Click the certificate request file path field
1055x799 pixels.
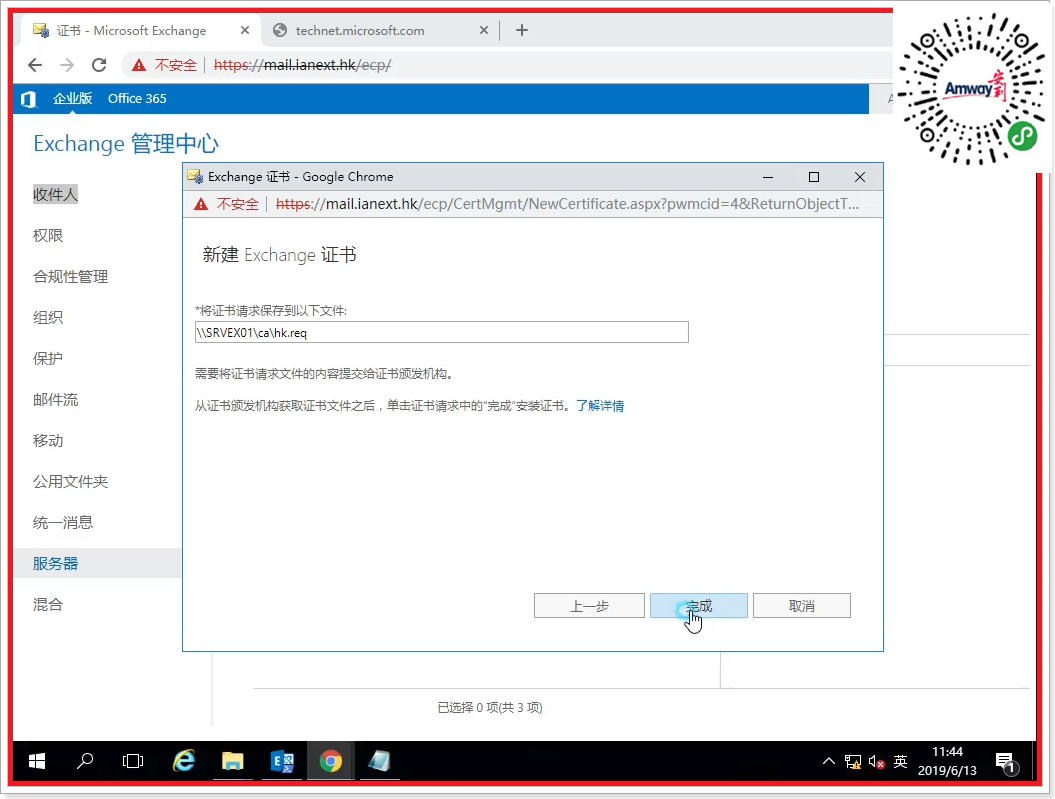pos(441,332)
